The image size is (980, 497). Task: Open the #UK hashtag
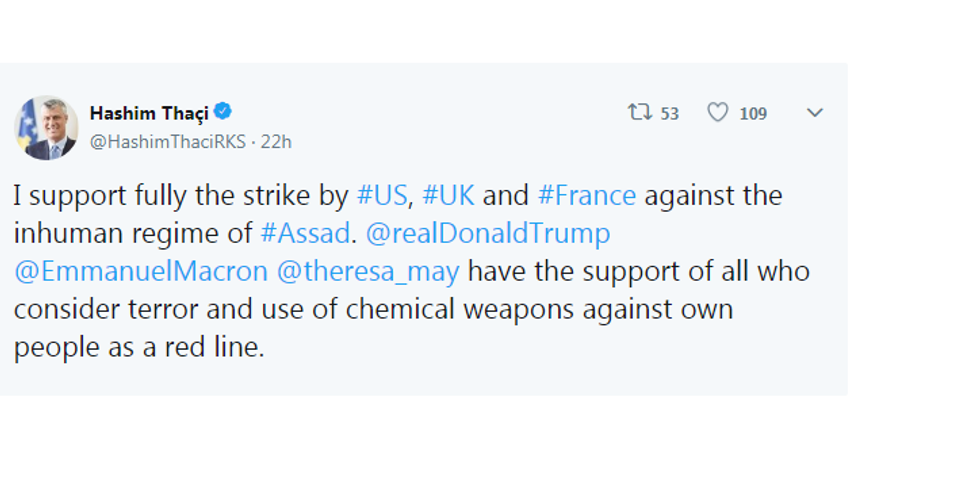[x=448, y=195]
